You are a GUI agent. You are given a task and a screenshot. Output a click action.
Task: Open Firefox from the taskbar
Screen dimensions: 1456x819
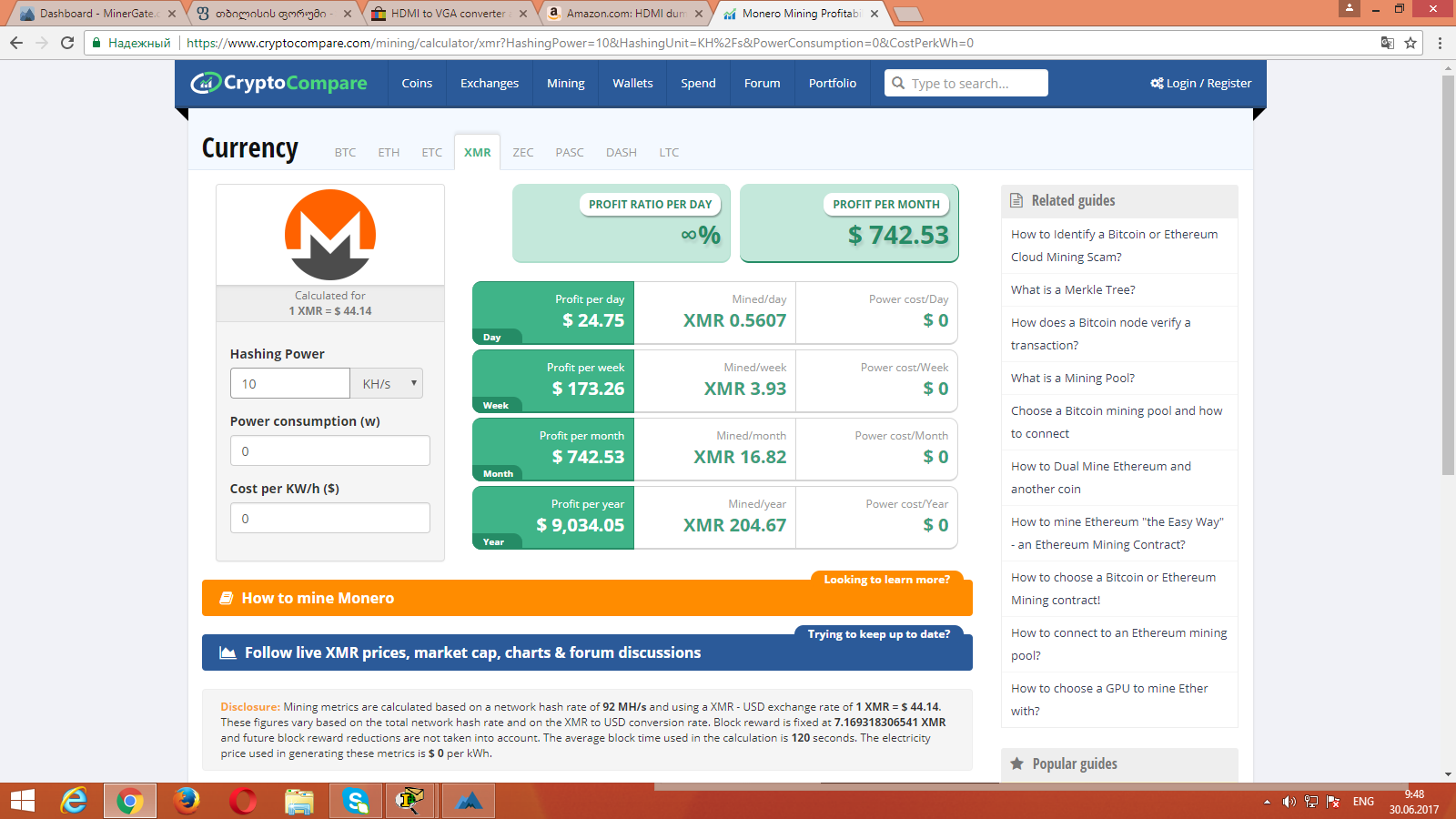click(187, 801)
